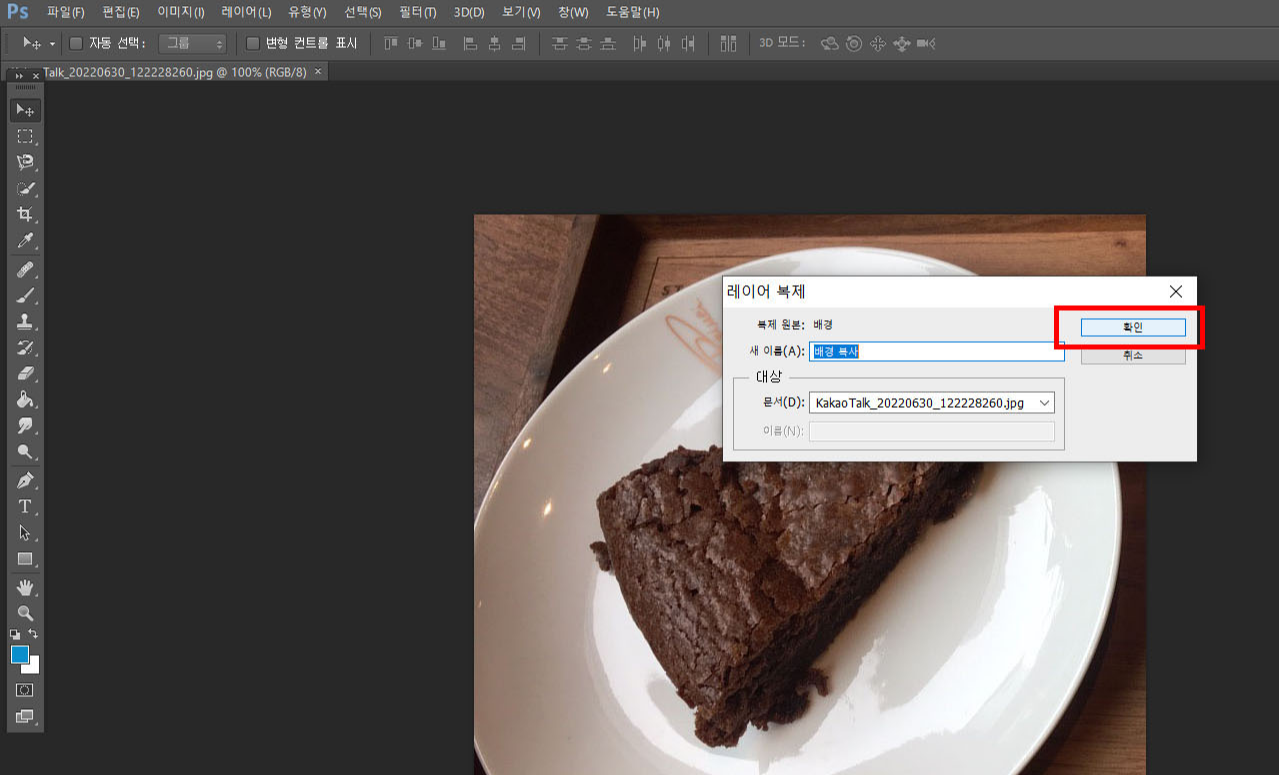The width and height of the screenshot is (1279, 775).
Task: Select the Spot Healing Brush tool
Action: [25, 270]
